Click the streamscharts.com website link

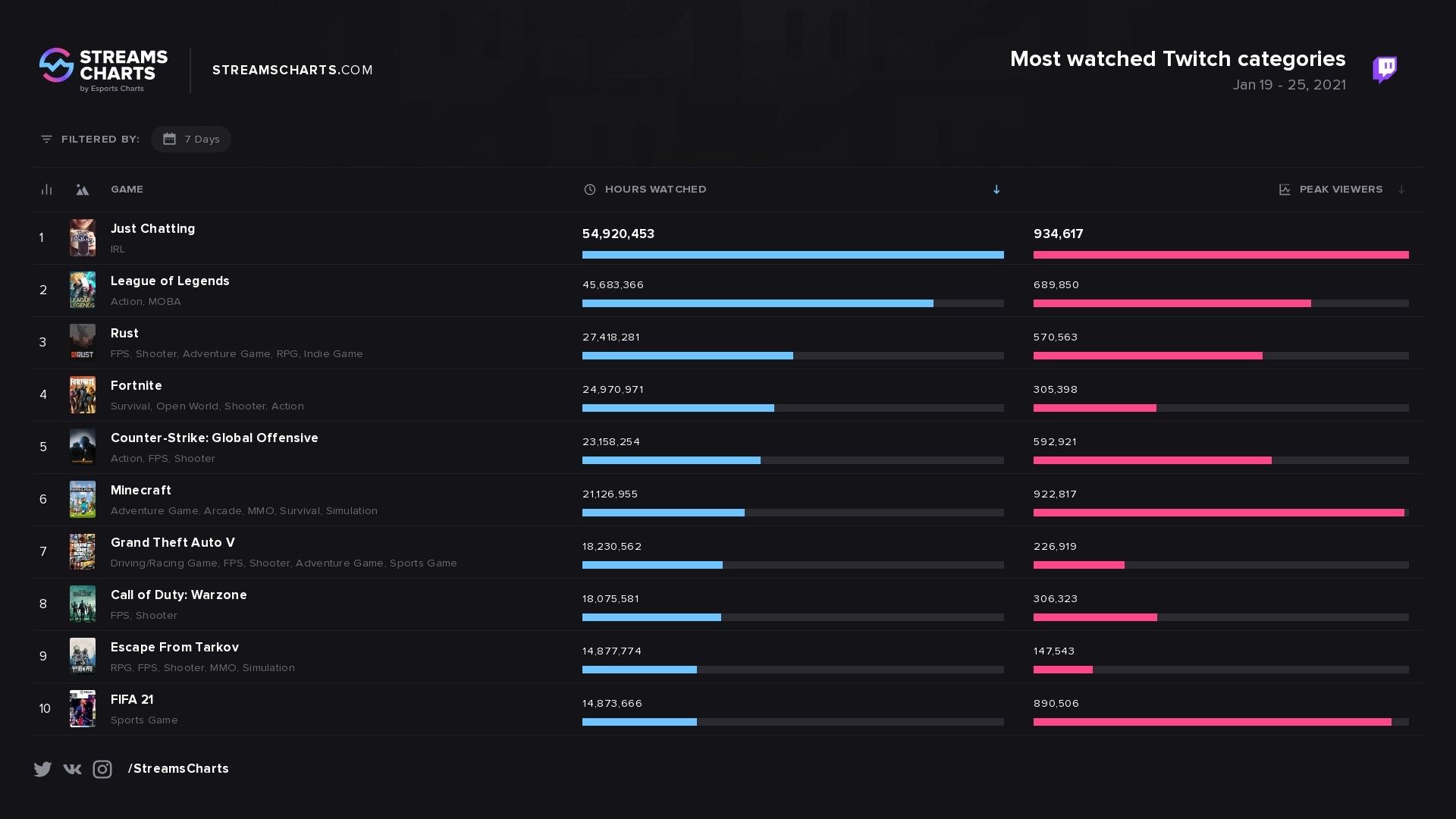(x=294, y=70)
